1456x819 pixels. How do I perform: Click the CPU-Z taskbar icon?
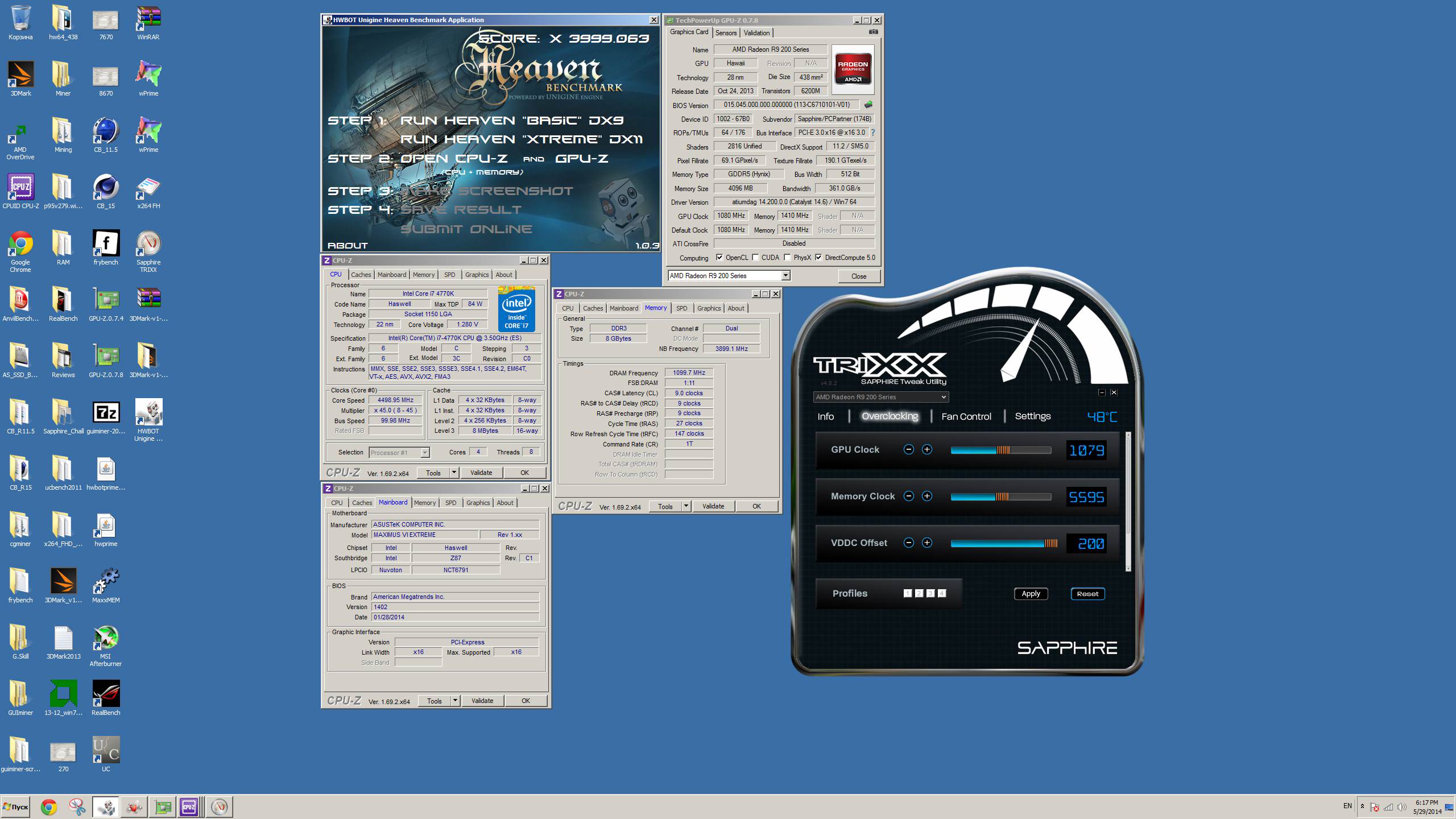tap(189, 806)
